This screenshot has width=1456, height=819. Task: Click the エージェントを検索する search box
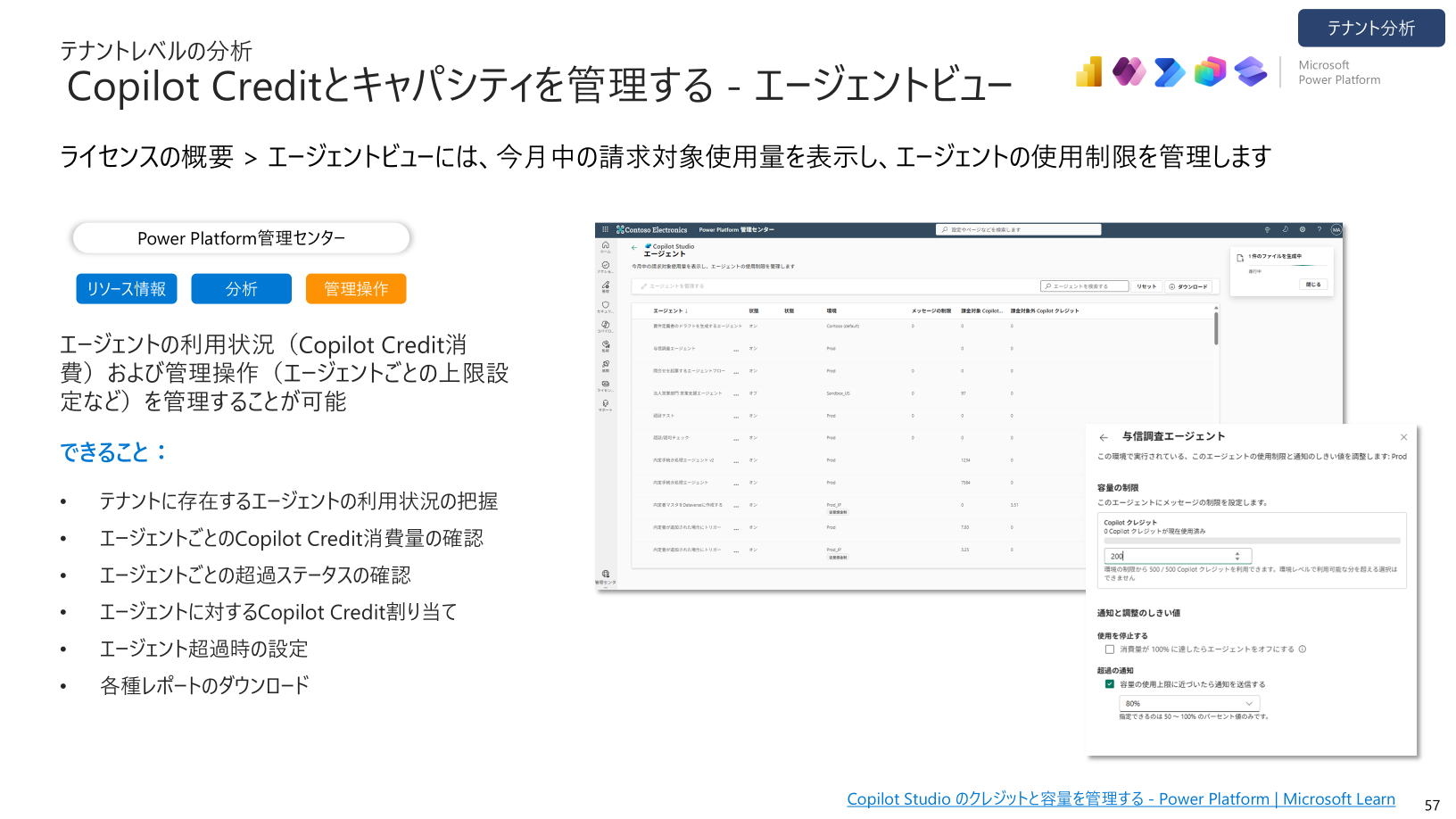pyautogui.click(x=1085, y=286)
